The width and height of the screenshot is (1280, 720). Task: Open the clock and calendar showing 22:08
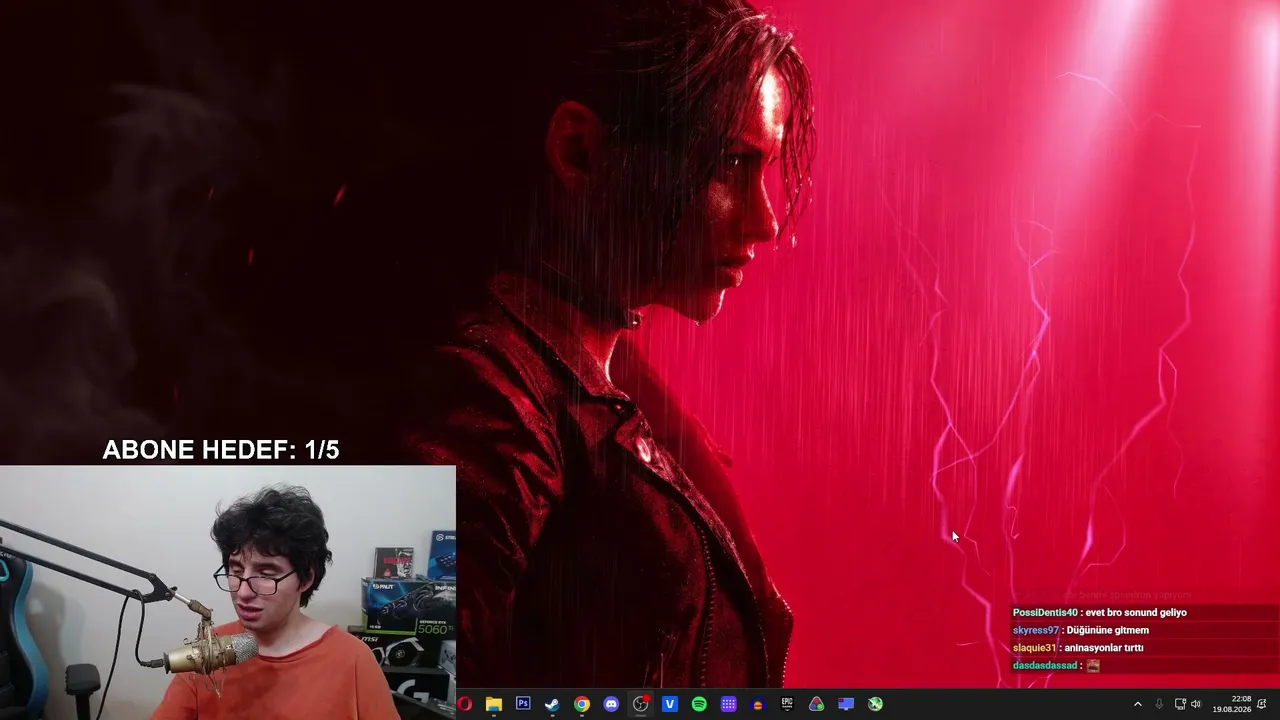1232,704
